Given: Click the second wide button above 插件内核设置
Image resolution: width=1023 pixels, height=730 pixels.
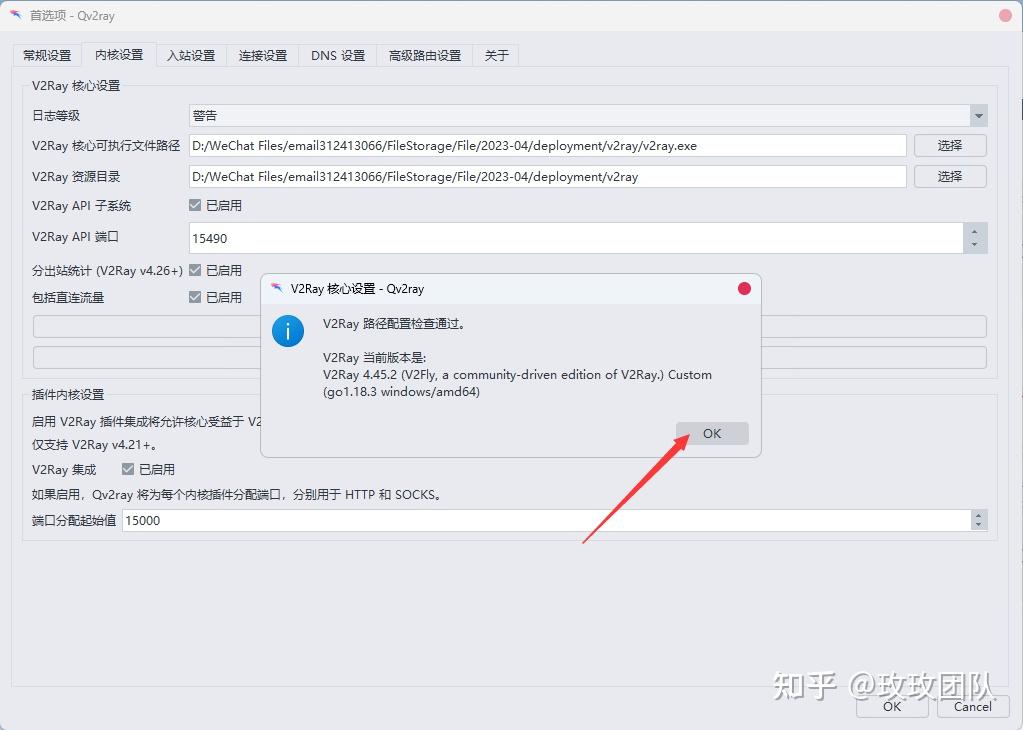Looking at the screenshot, I should pyautogui.click(x=510, y=357).
